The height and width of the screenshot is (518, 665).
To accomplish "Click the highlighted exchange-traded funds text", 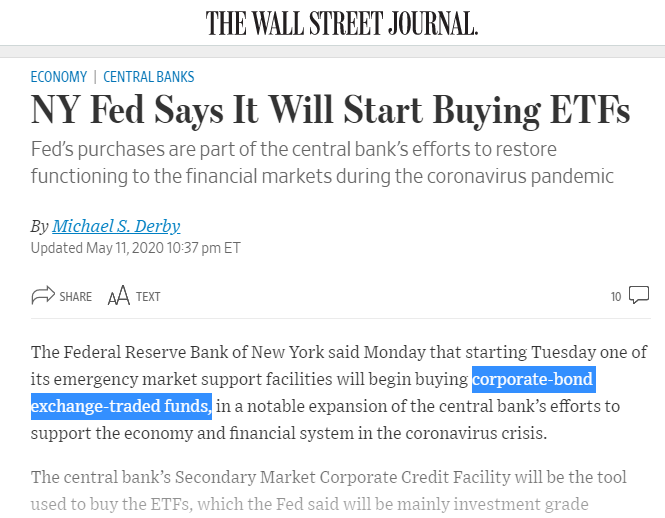I will click(121, 406).
